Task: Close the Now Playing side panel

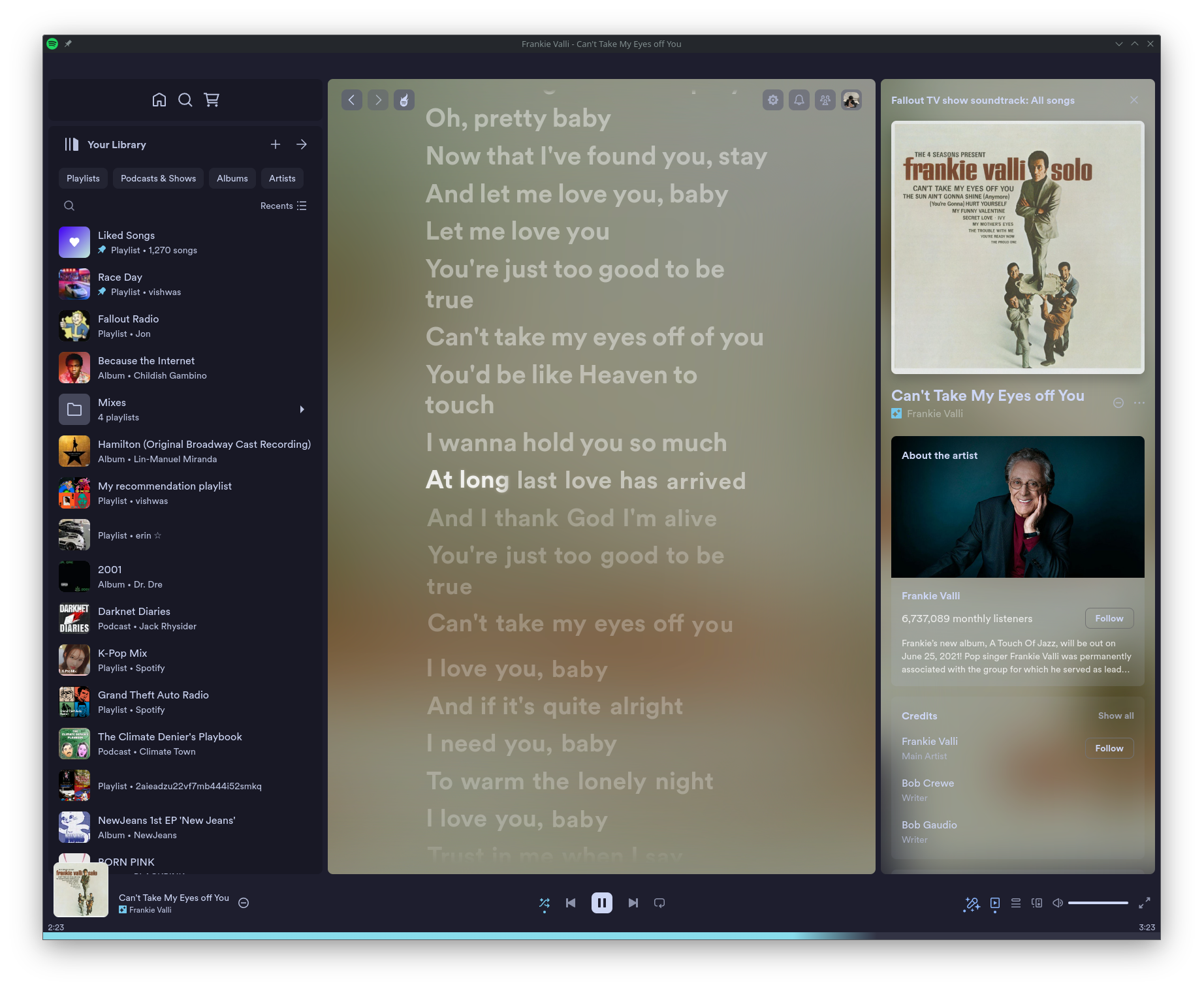Action: [1134, 100]
